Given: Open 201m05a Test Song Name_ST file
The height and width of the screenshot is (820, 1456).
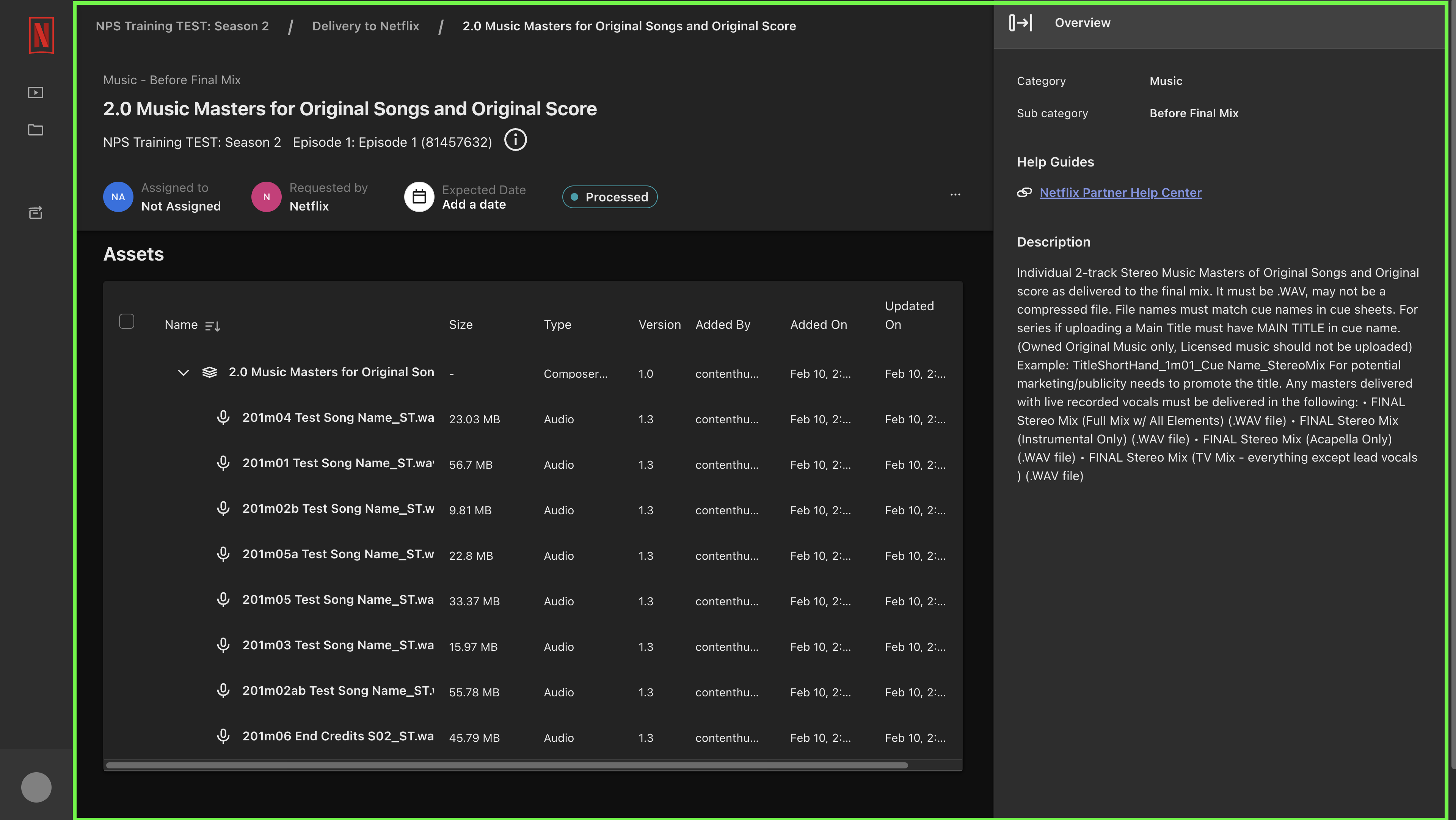Looking at the screenshot, I should click(338, 554).
